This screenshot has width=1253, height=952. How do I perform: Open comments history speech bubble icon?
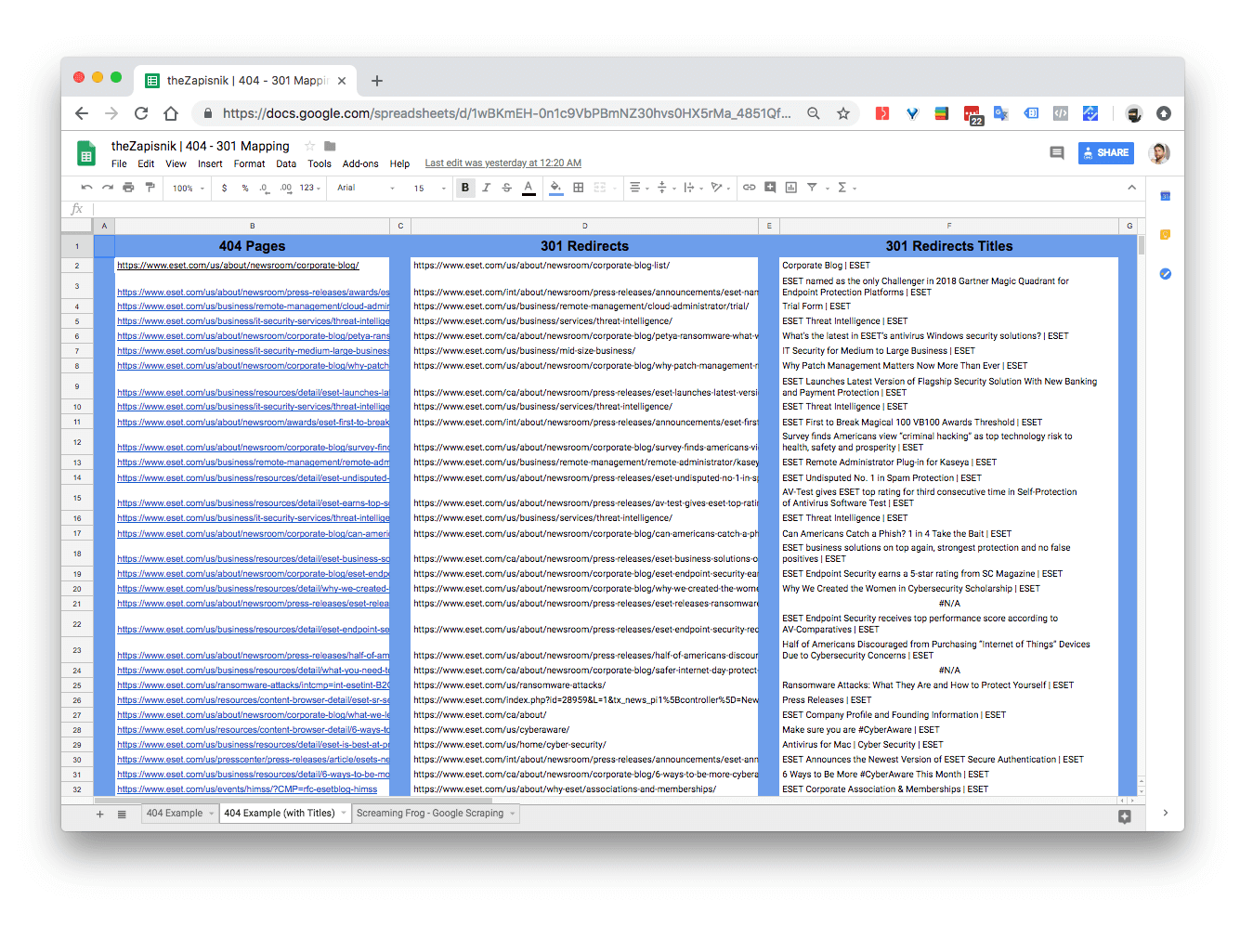[x=1057, y=153]
